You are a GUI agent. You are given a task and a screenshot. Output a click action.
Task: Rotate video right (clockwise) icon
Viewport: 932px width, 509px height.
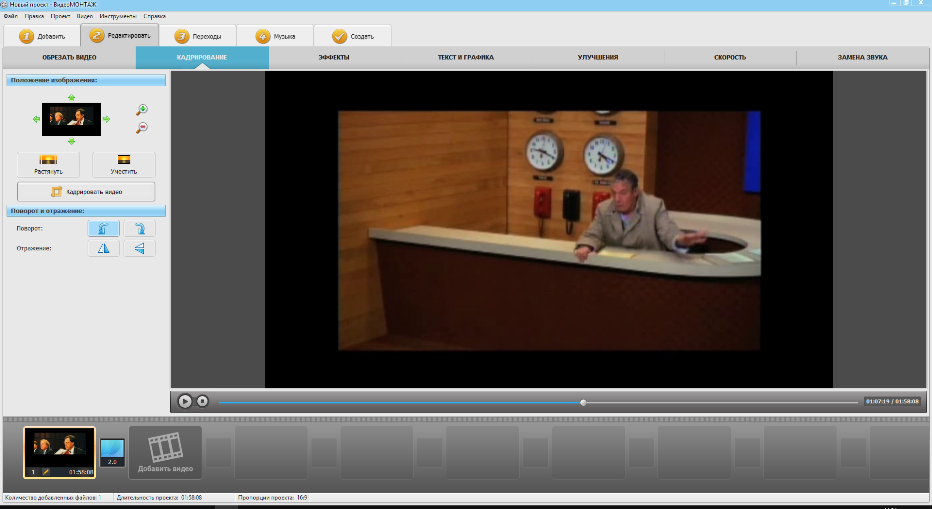coord(139,228)
